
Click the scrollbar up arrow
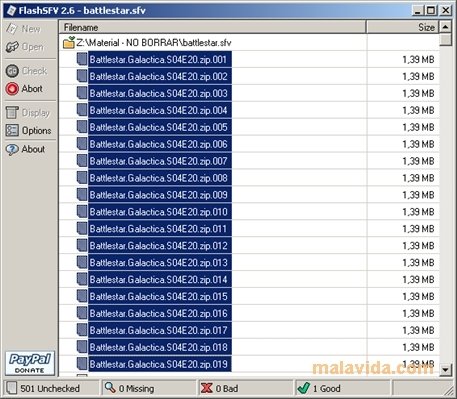[x=445, y=27]
